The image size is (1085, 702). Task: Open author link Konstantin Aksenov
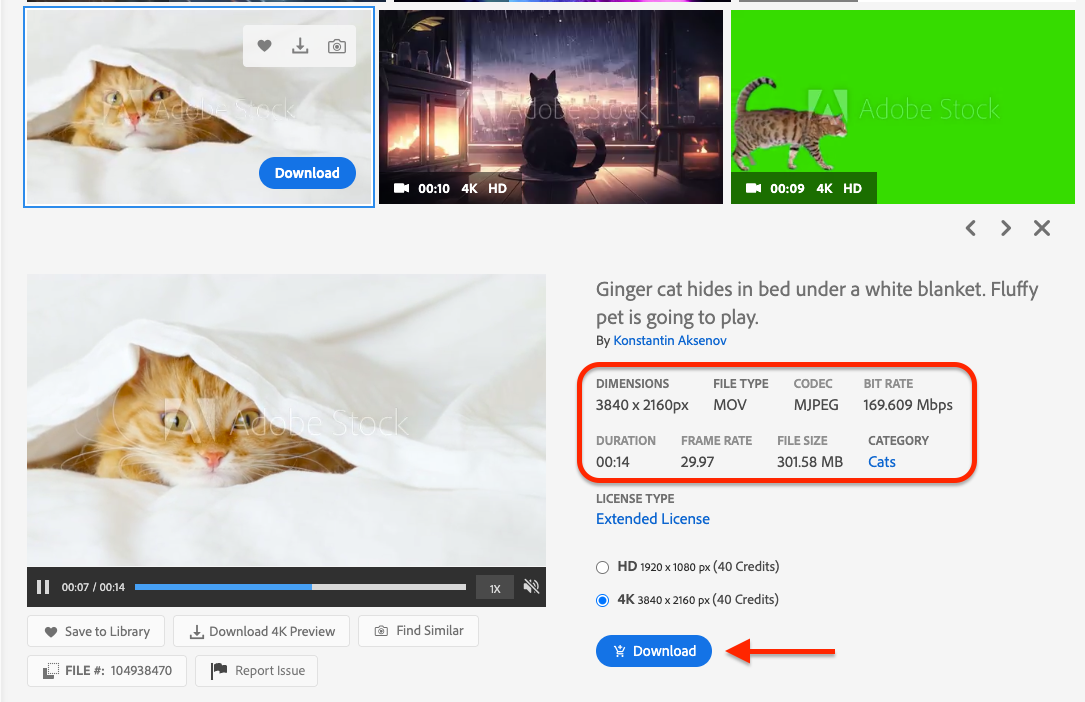point(670,340)
